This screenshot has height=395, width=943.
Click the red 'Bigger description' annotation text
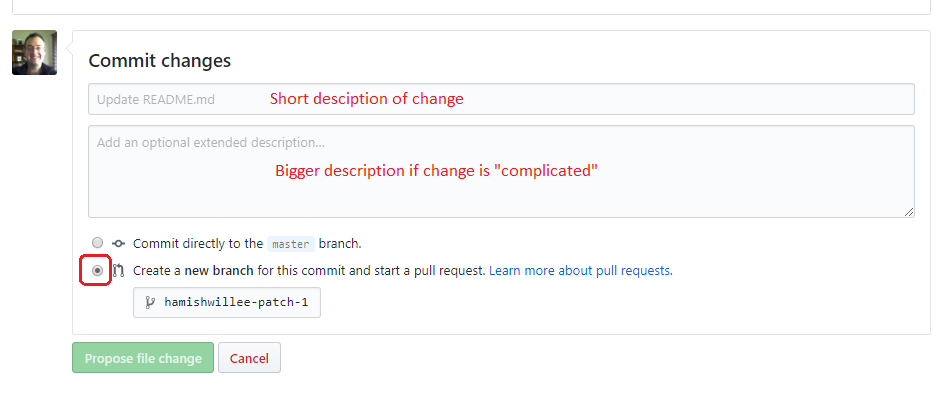pyautogui.click(x=437, y=171)
